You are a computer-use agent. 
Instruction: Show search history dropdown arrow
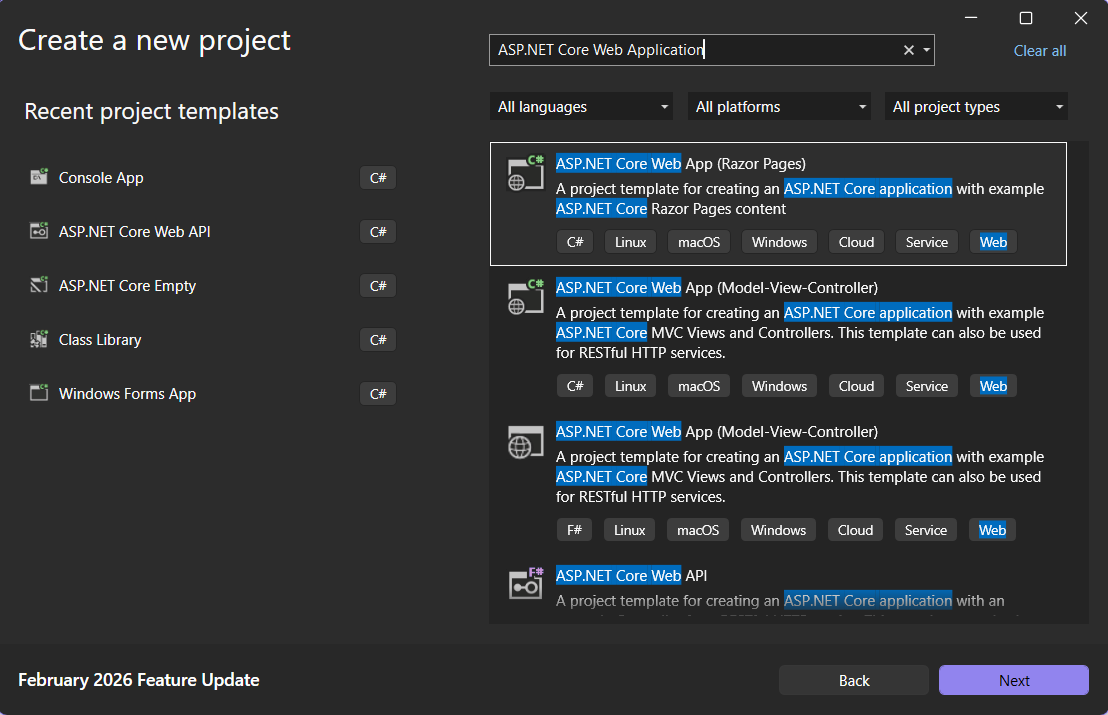pos(926,50)
